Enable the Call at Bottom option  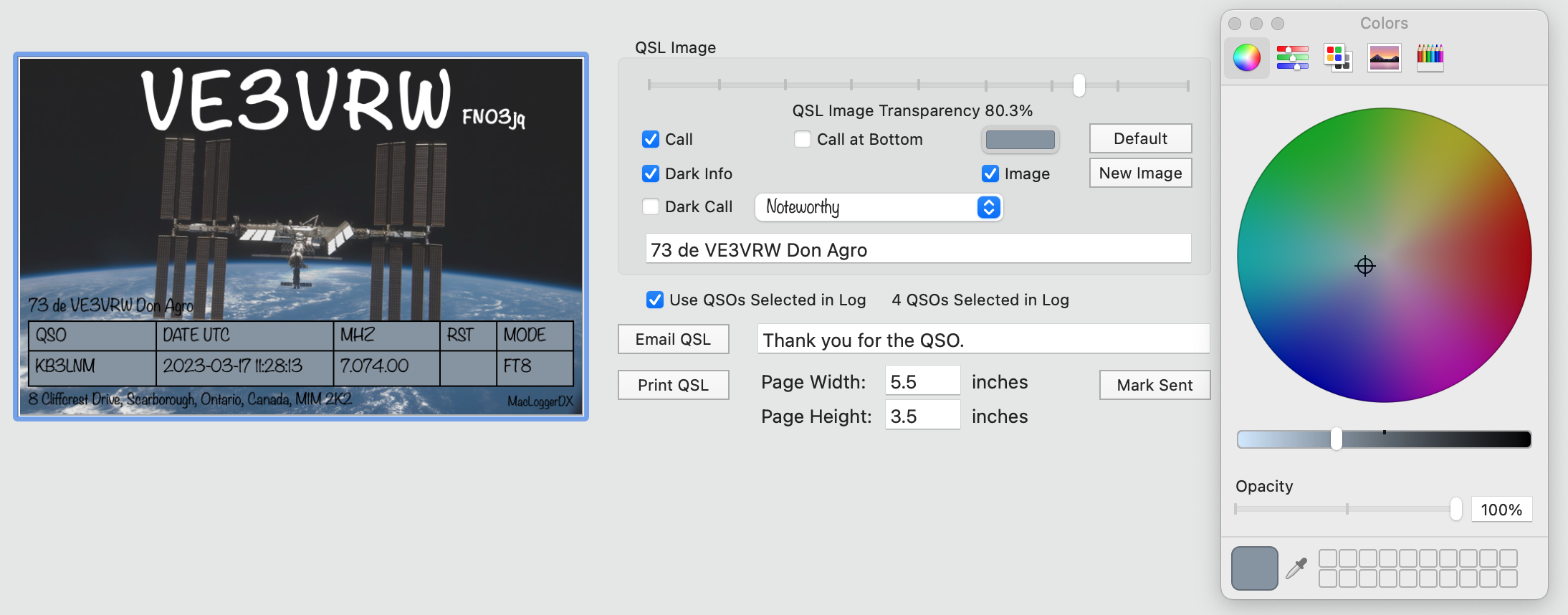pyautogui.click(x=803, y=139)
